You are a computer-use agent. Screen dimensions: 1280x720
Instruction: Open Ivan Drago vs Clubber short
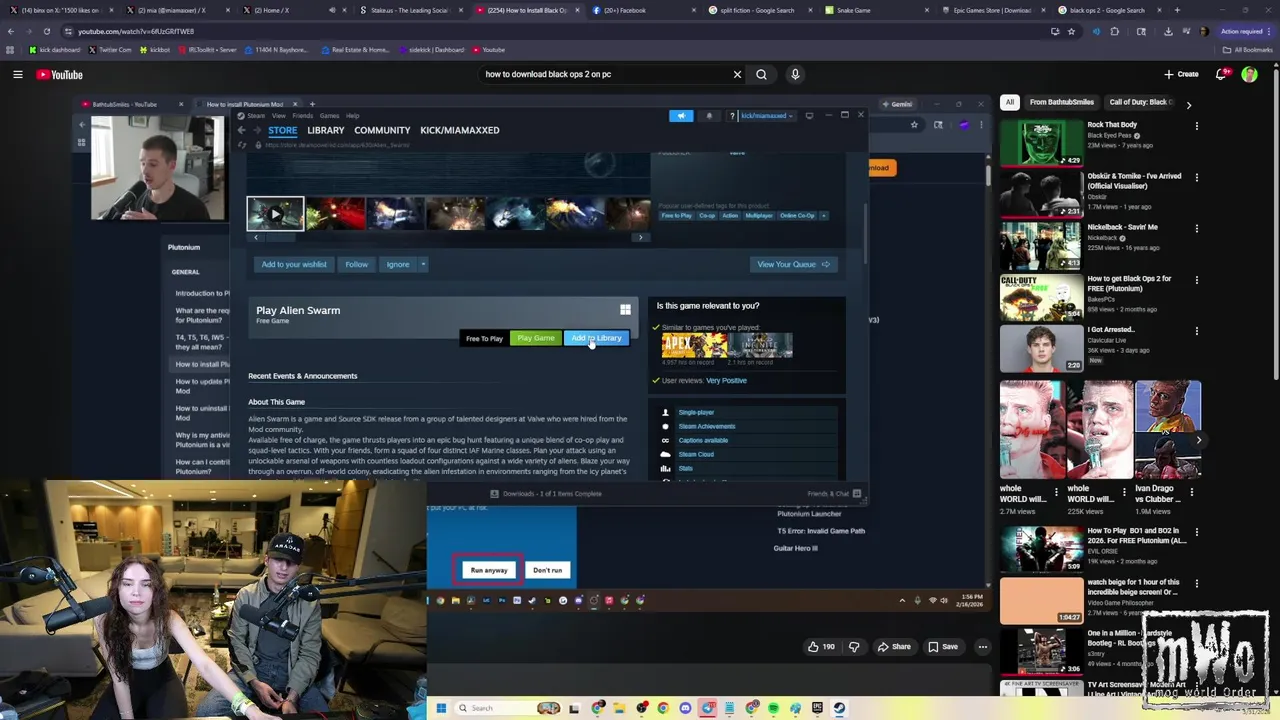[1168, 430]
